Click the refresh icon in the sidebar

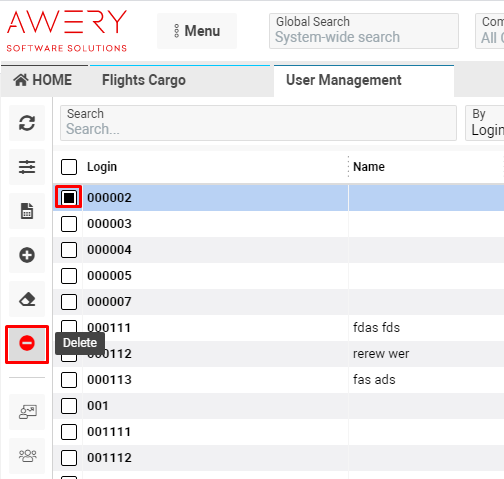point(27,123)
